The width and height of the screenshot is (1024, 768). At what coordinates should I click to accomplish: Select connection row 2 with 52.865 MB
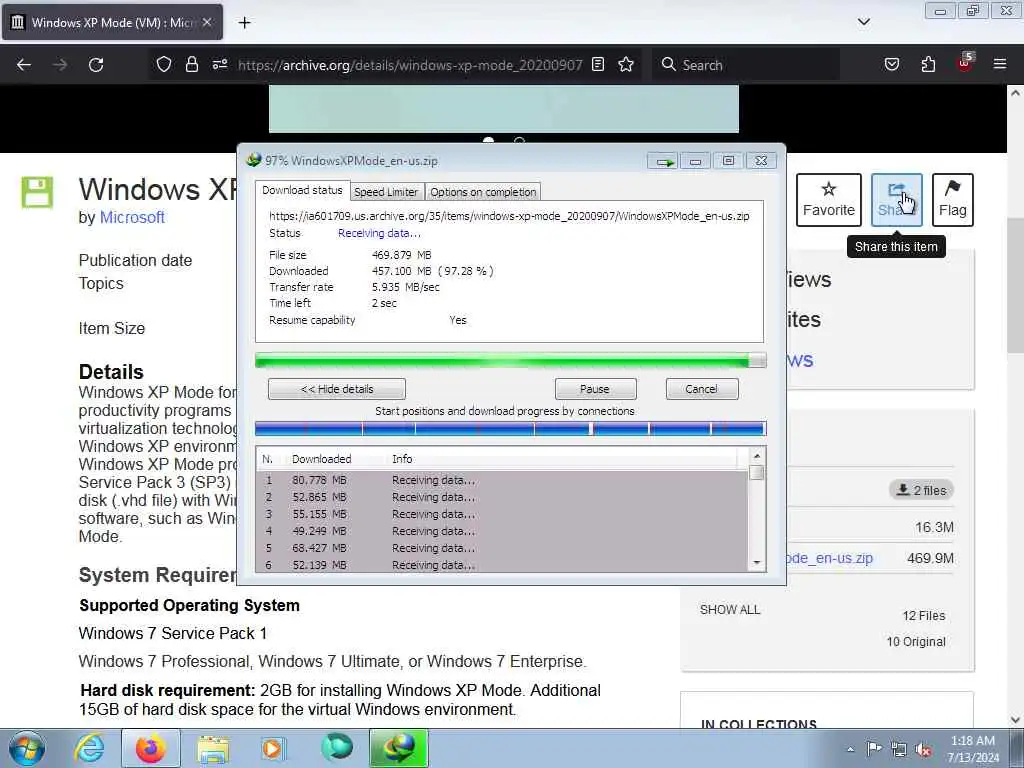point(502,497)
